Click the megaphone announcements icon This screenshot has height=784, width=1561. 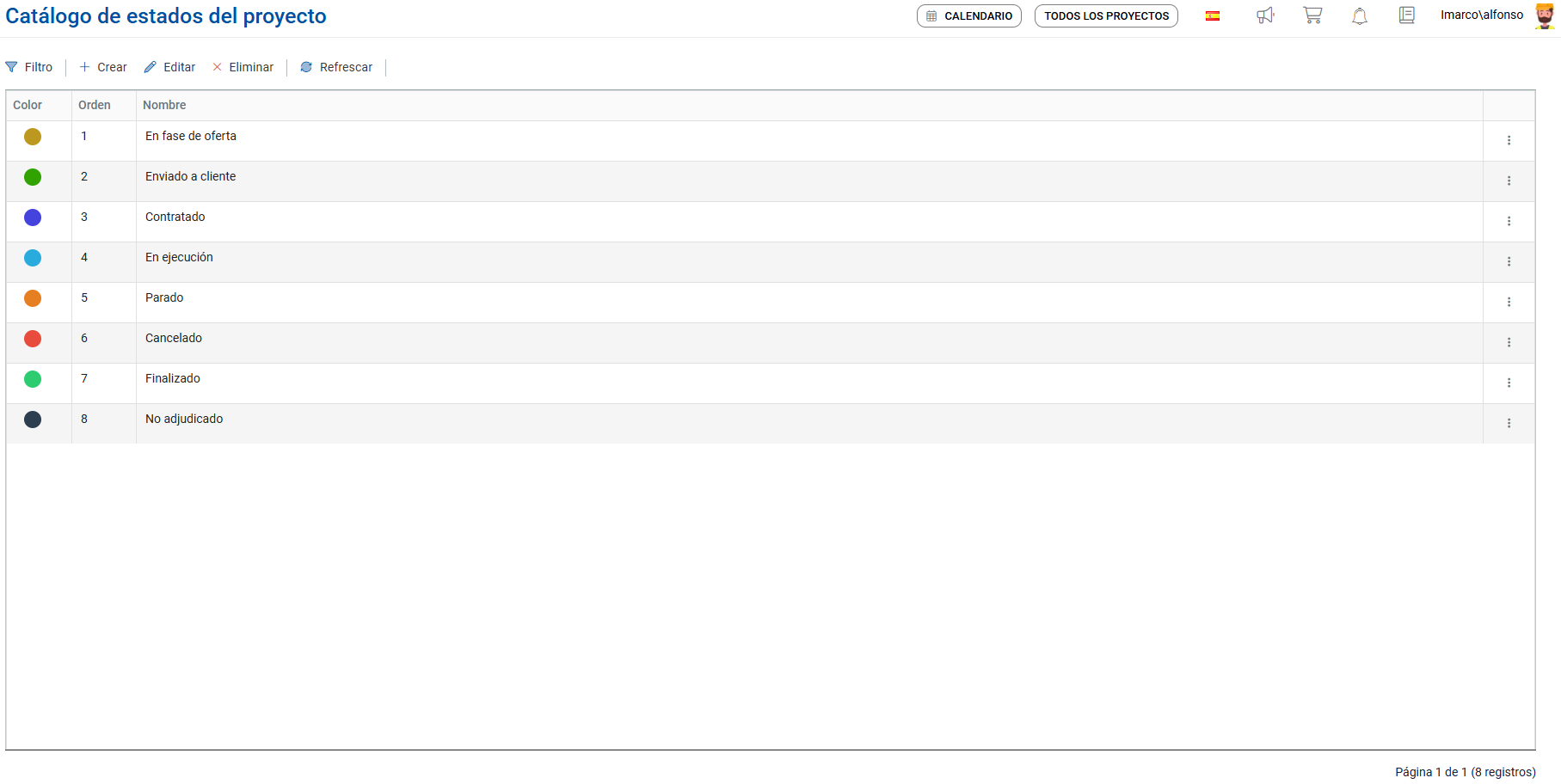coord(1265,15)
